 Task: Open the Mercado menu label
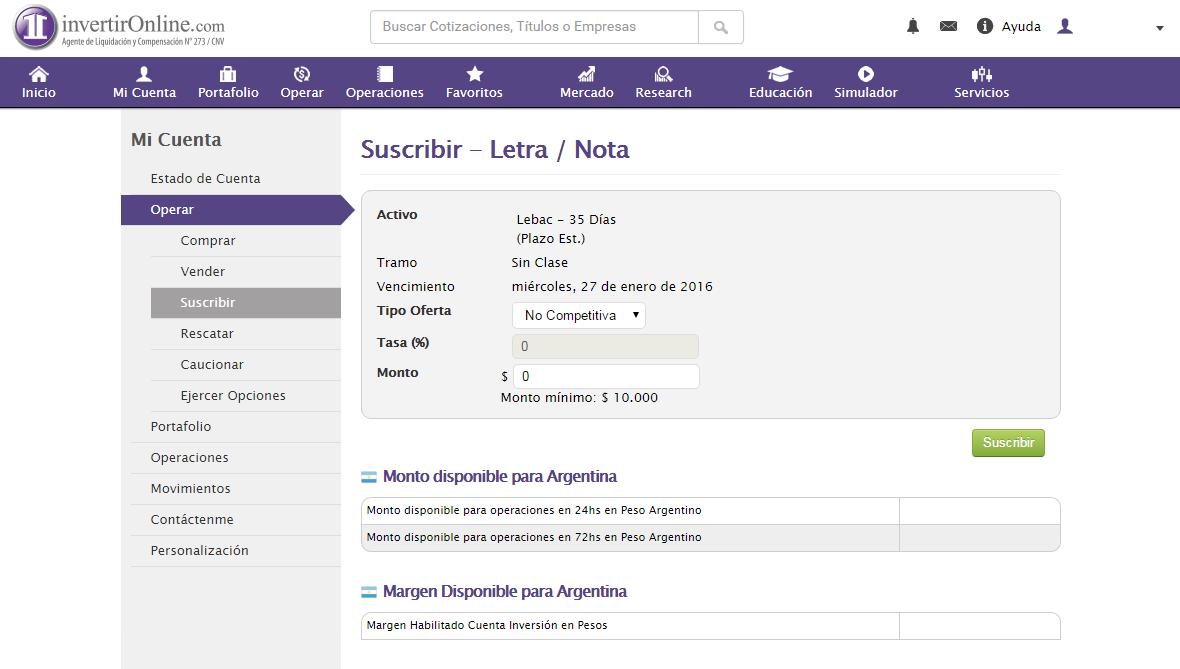coord(587,93)
